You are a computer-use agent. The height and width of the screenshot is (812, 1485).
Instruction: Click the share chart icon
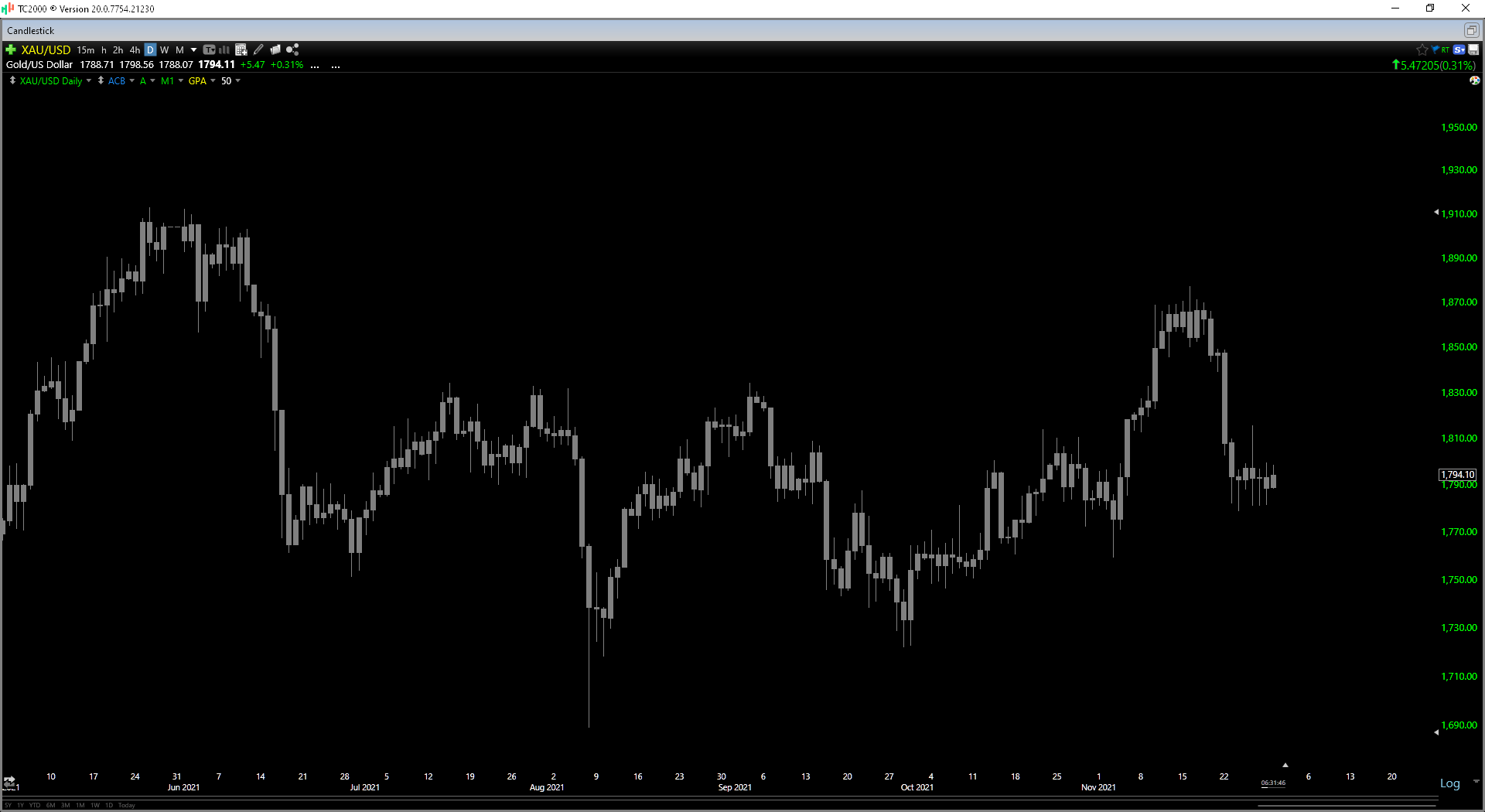coord(292,49)
